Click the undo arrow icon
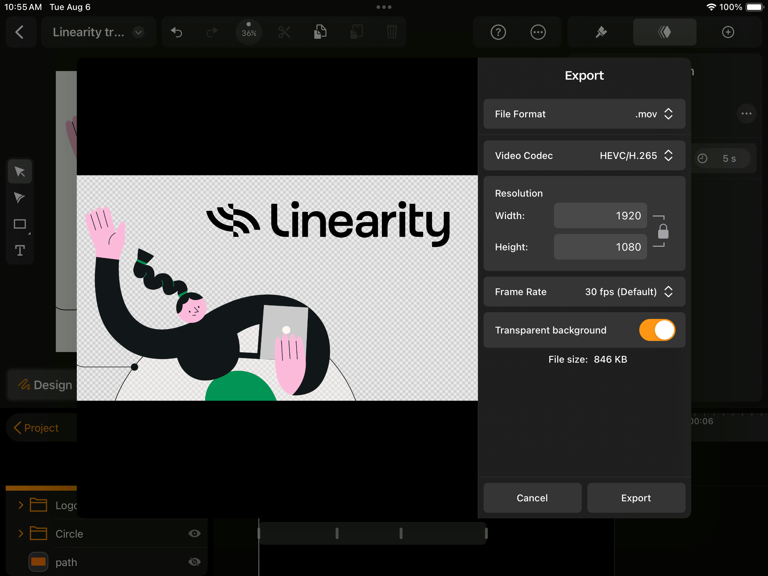Viewport: 768px width, 576px height. 177,32
